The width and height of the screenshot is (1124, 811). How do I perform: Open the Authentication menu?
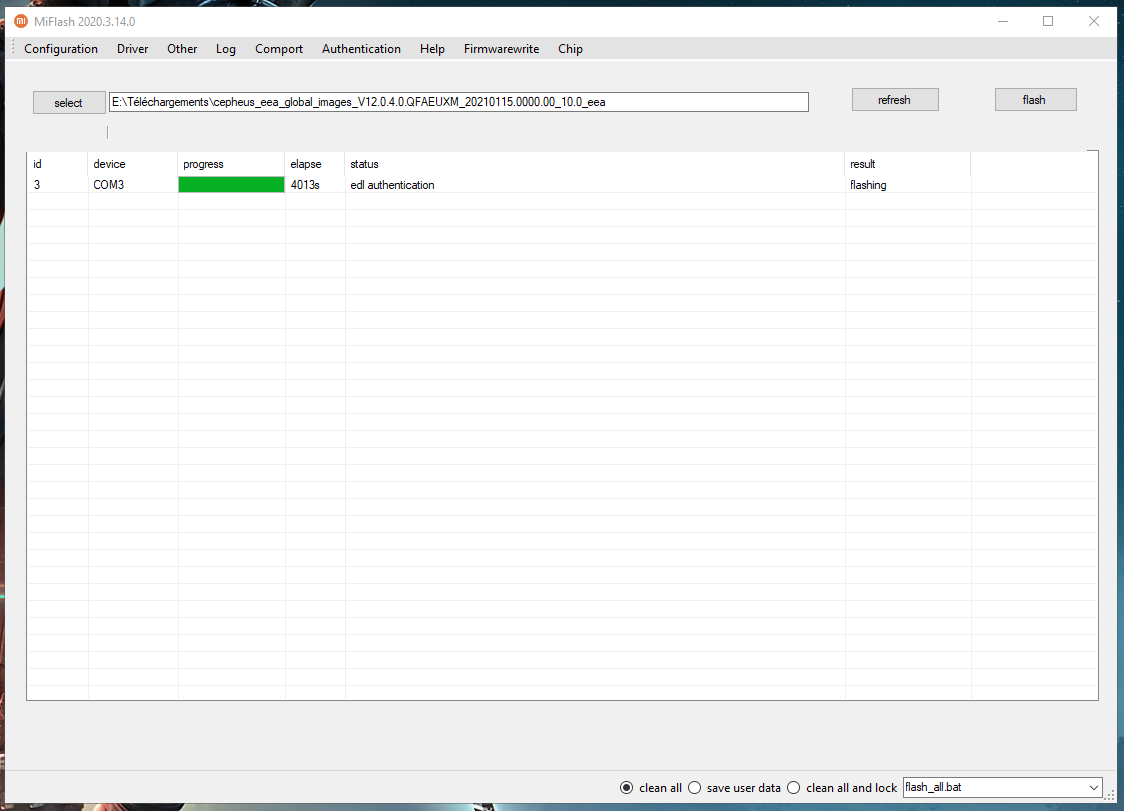click(x=361, y=49)
